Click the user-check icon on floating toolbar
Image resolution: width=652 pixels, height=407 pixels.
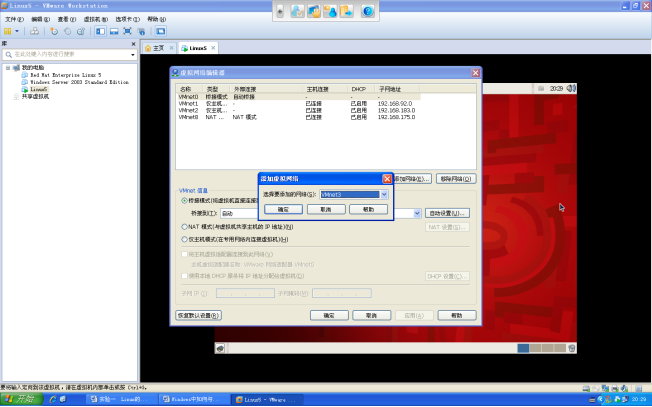point(297,11)
